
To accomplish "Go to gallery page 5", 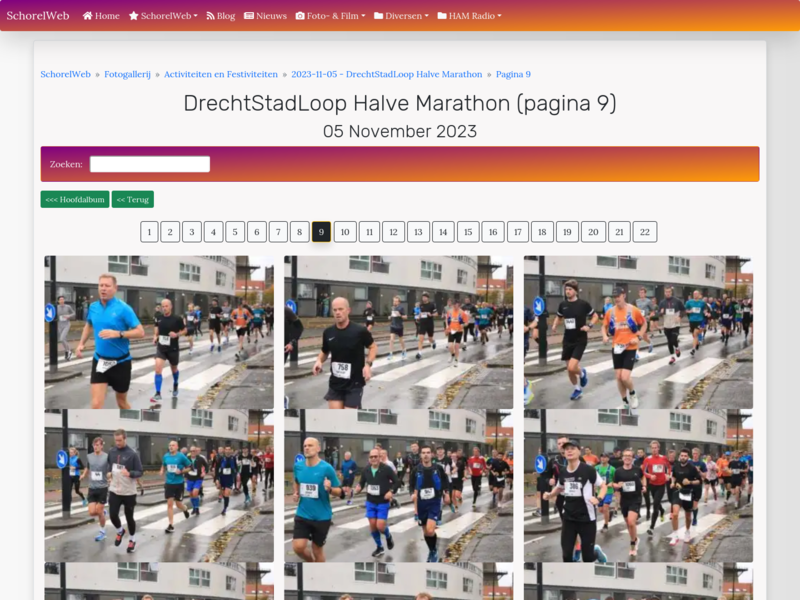I will (x=235, y=232).
